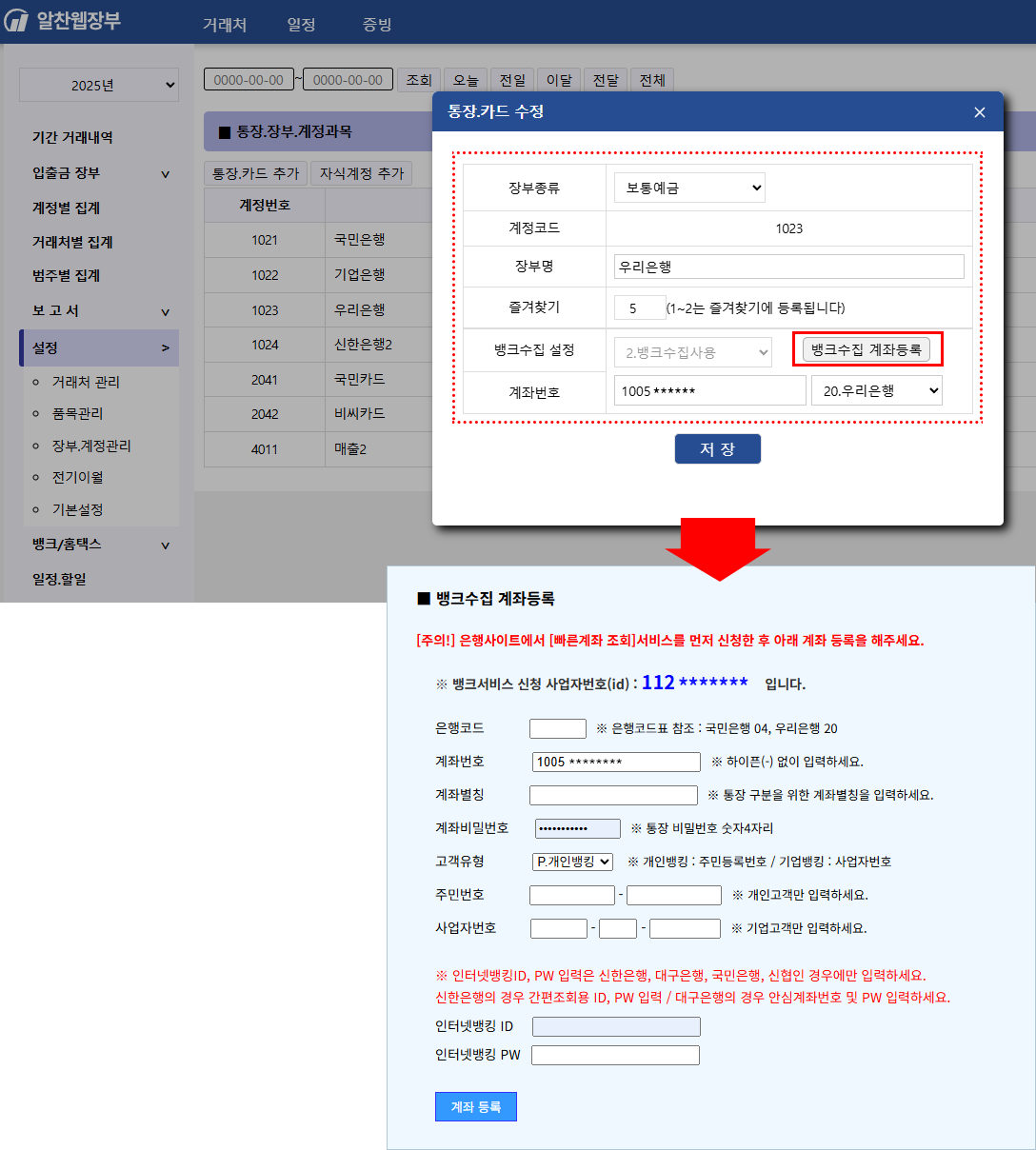Screen dimensions: 1036x1150
Task: Open 거래처 관리 submenu item
Action: click(86, 382)
